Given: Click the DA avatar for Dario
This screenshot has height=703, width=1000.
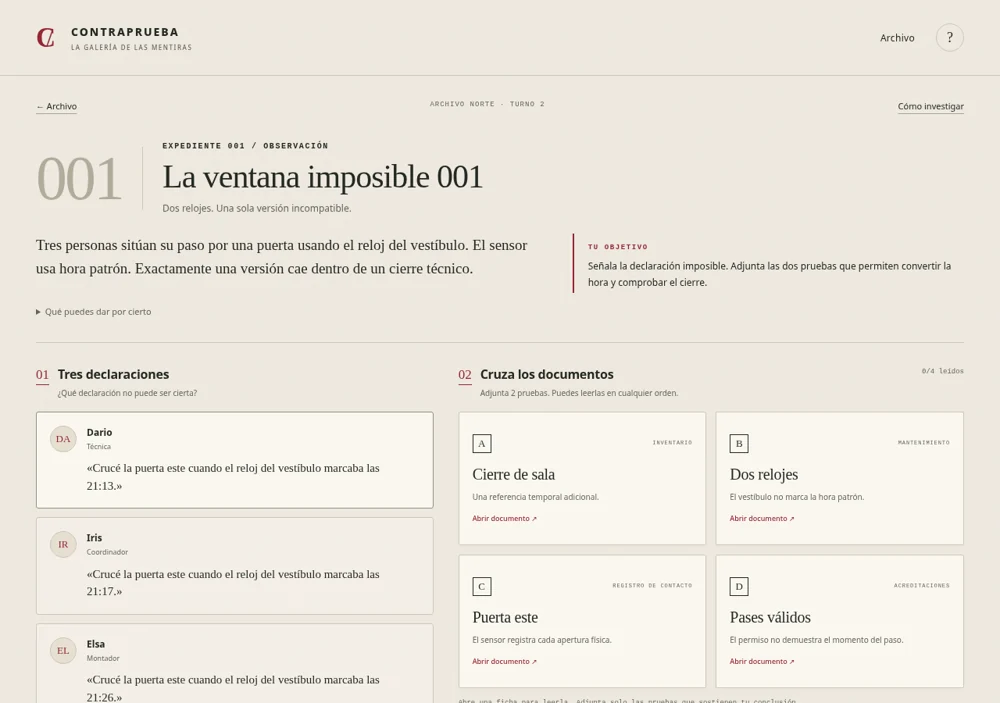Looking at the screenshot, I should 63,439.
